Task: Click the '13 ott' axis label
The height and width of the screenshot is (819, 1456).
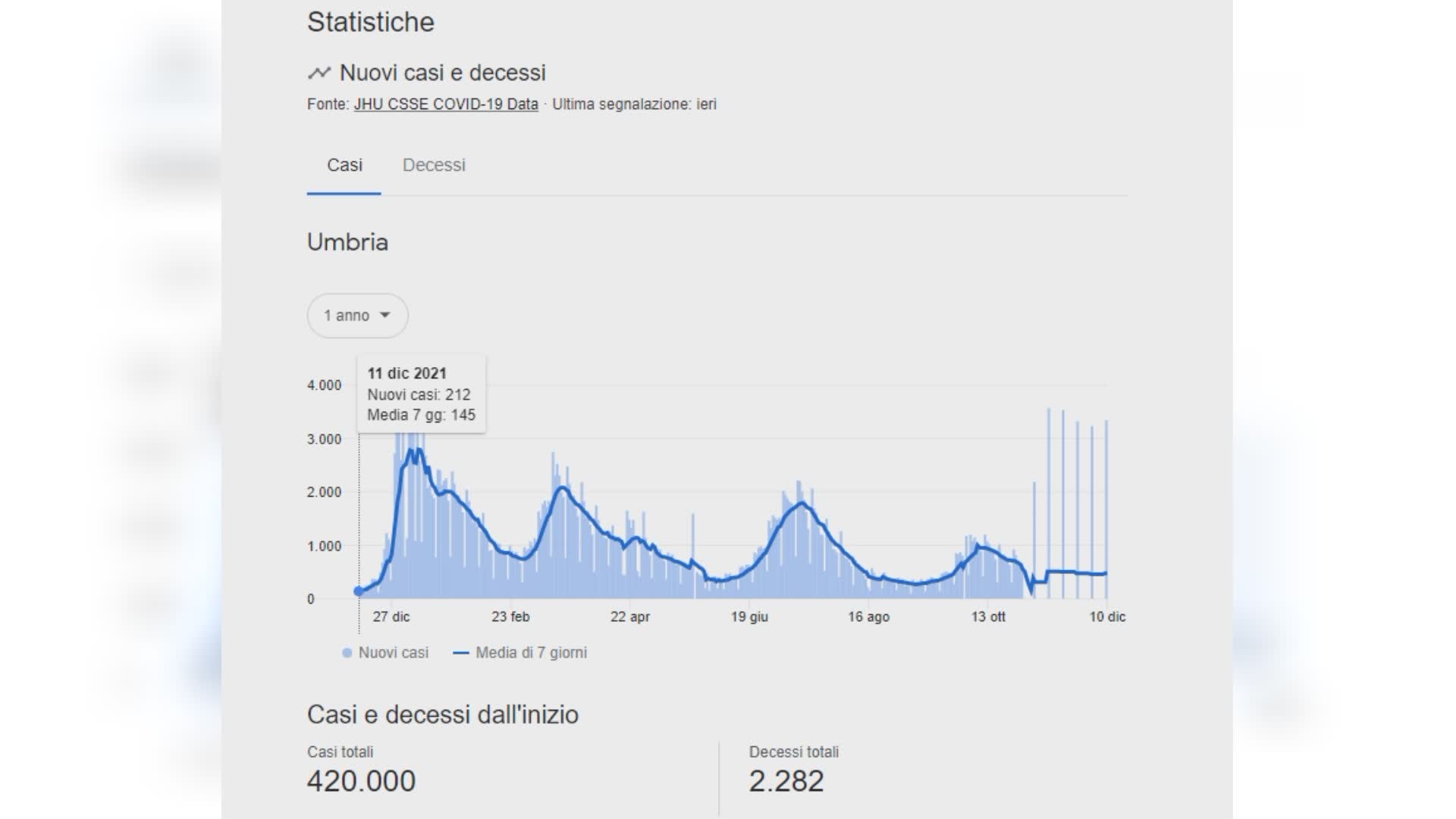Action: 988,617
